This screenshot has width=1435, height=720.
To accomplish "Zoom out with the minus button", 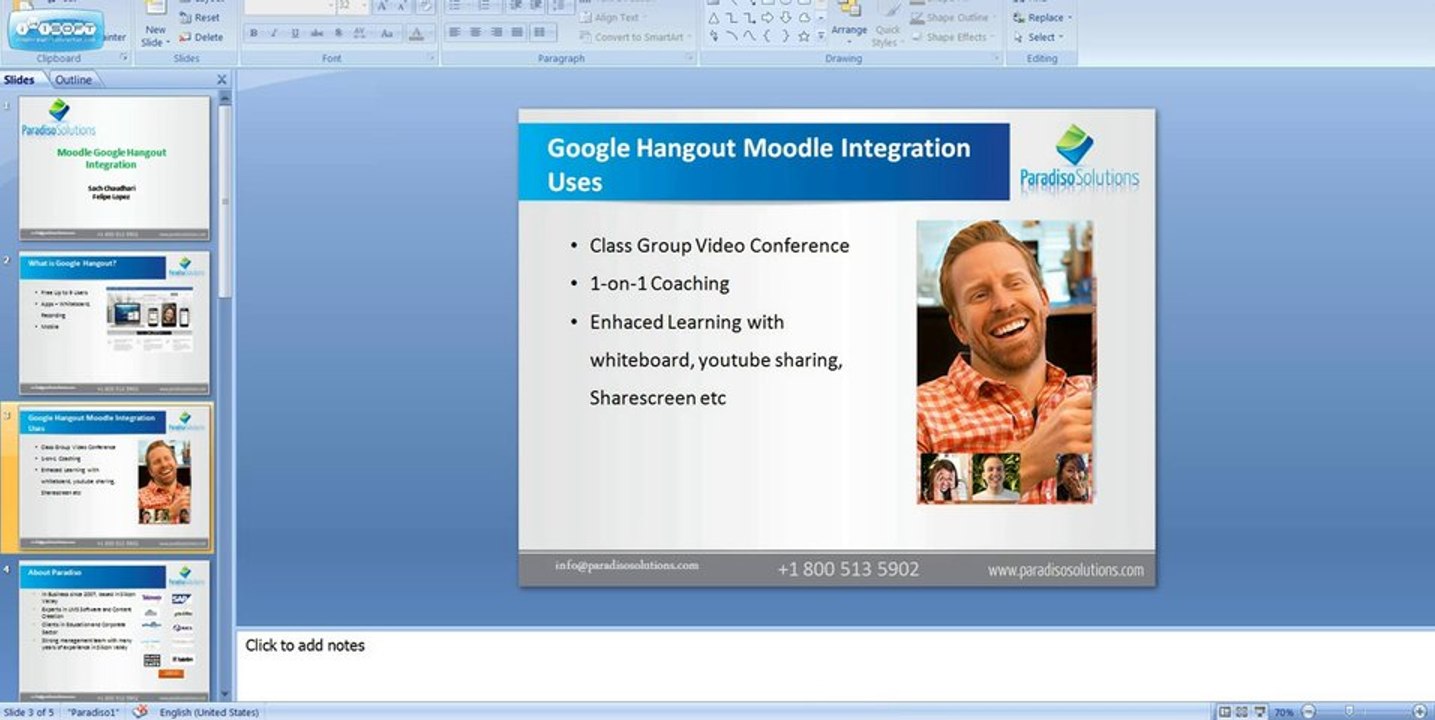I will 1307,712.
